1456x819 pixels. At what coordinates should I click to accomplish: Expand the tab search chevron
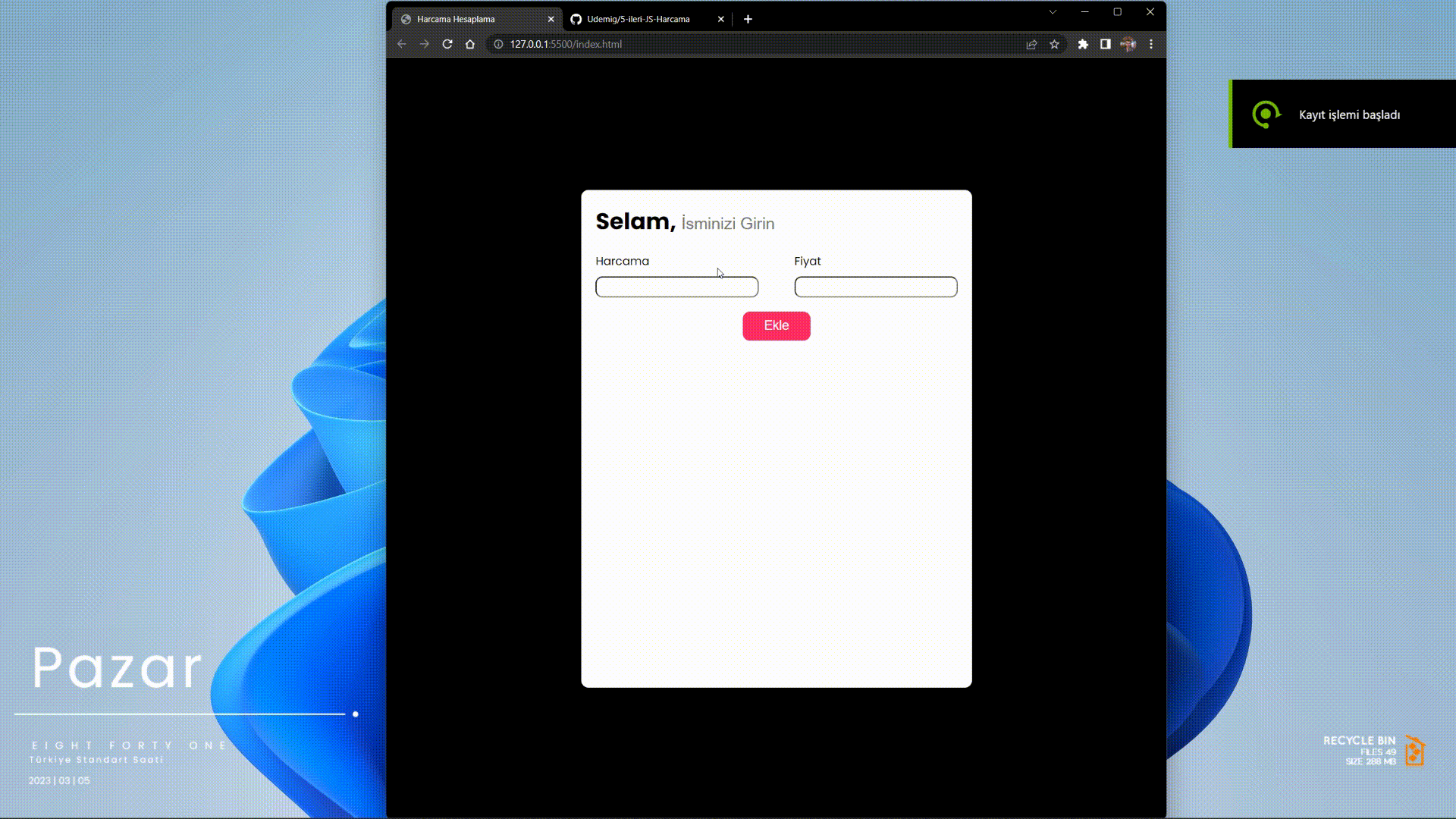coord(1053,12)
